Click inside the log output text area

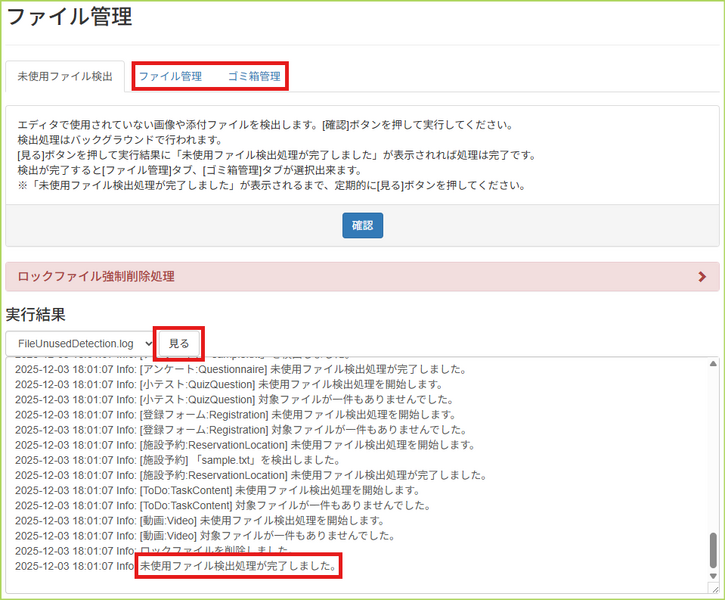click(500, 470)
